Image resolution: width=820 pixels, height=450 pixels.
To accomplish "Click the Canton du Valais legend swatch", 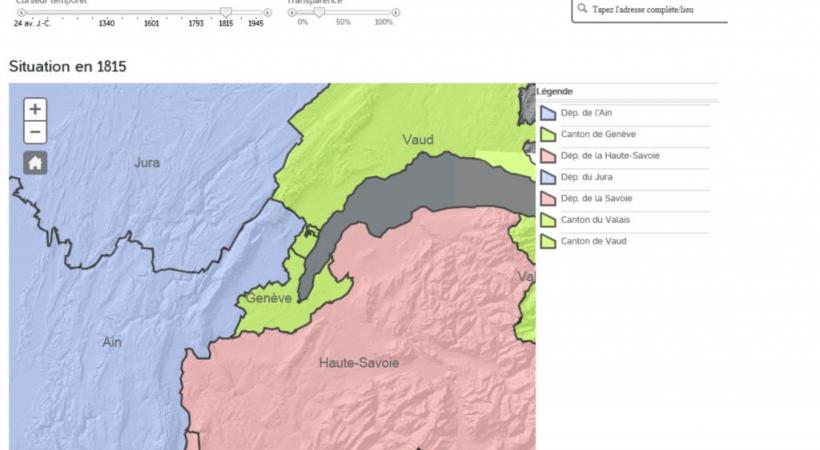I will (x=548, y=220).
